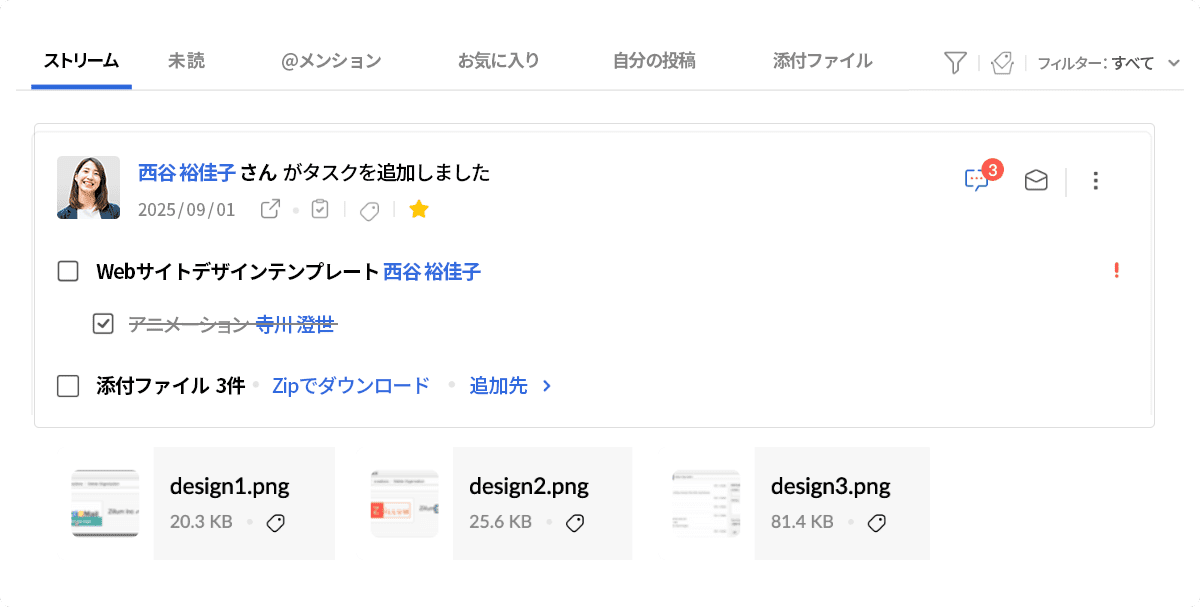
Task: Click the 25.6 KB file size
Action: pyautogui.click(x=500, y=522)
